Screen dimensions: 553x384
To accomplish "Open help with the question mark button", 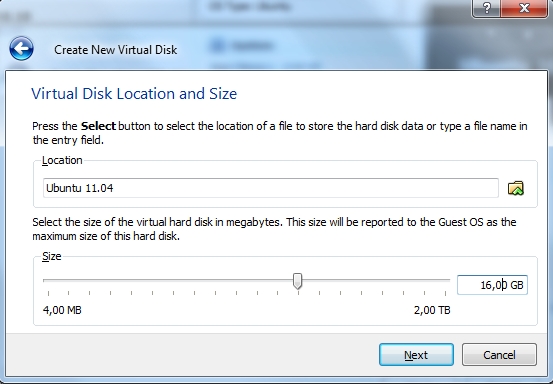I will [x=486, y=8].
